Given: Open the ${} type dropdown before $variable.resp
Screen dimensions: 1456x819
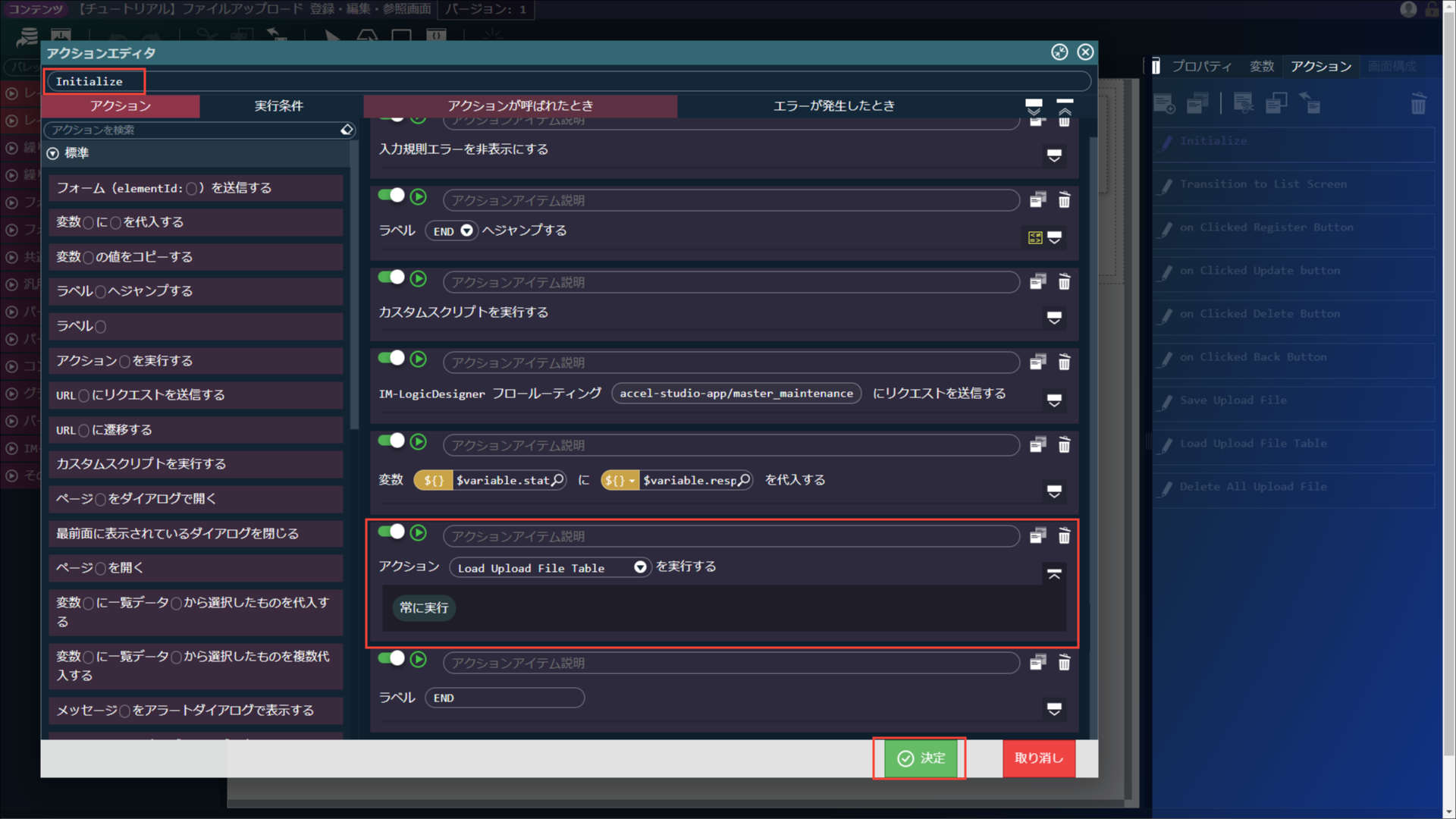Looking at the screenshot, I should click(x=620, y=480).
